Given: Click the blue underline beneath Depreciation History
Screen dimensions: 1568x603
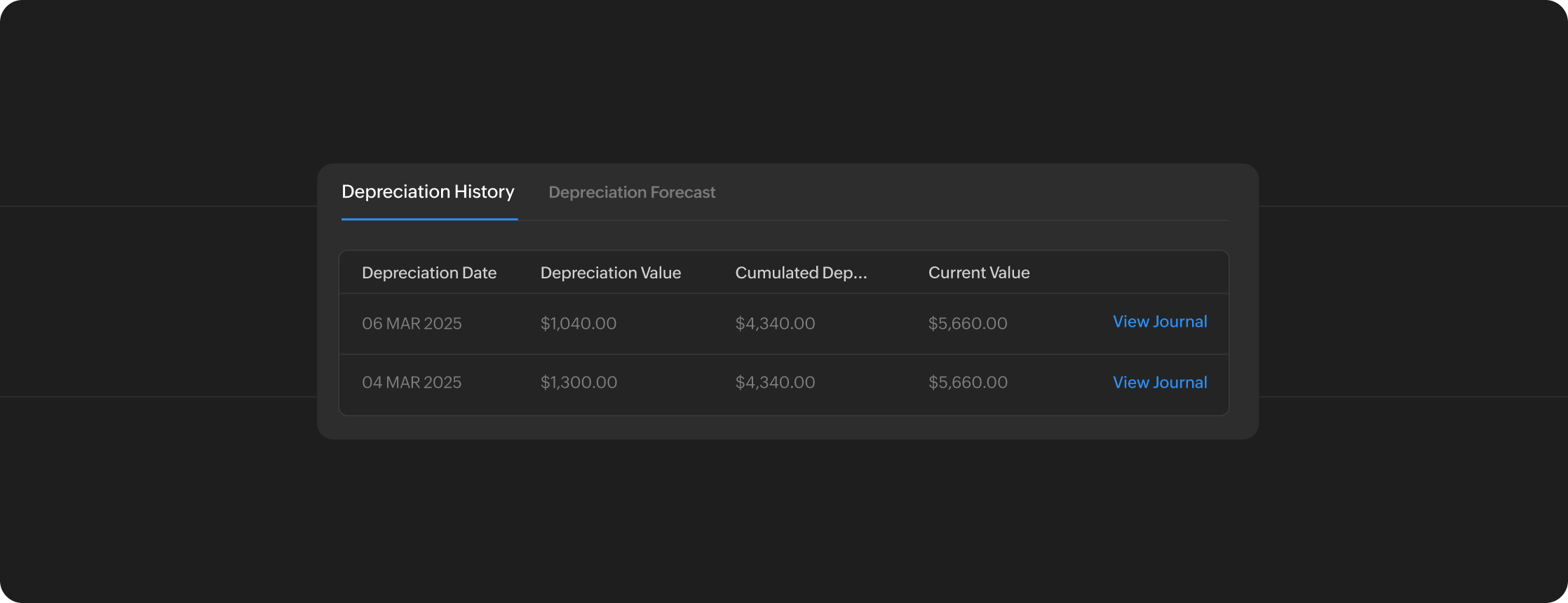Looking at the screenshot, I should (429, 219).
